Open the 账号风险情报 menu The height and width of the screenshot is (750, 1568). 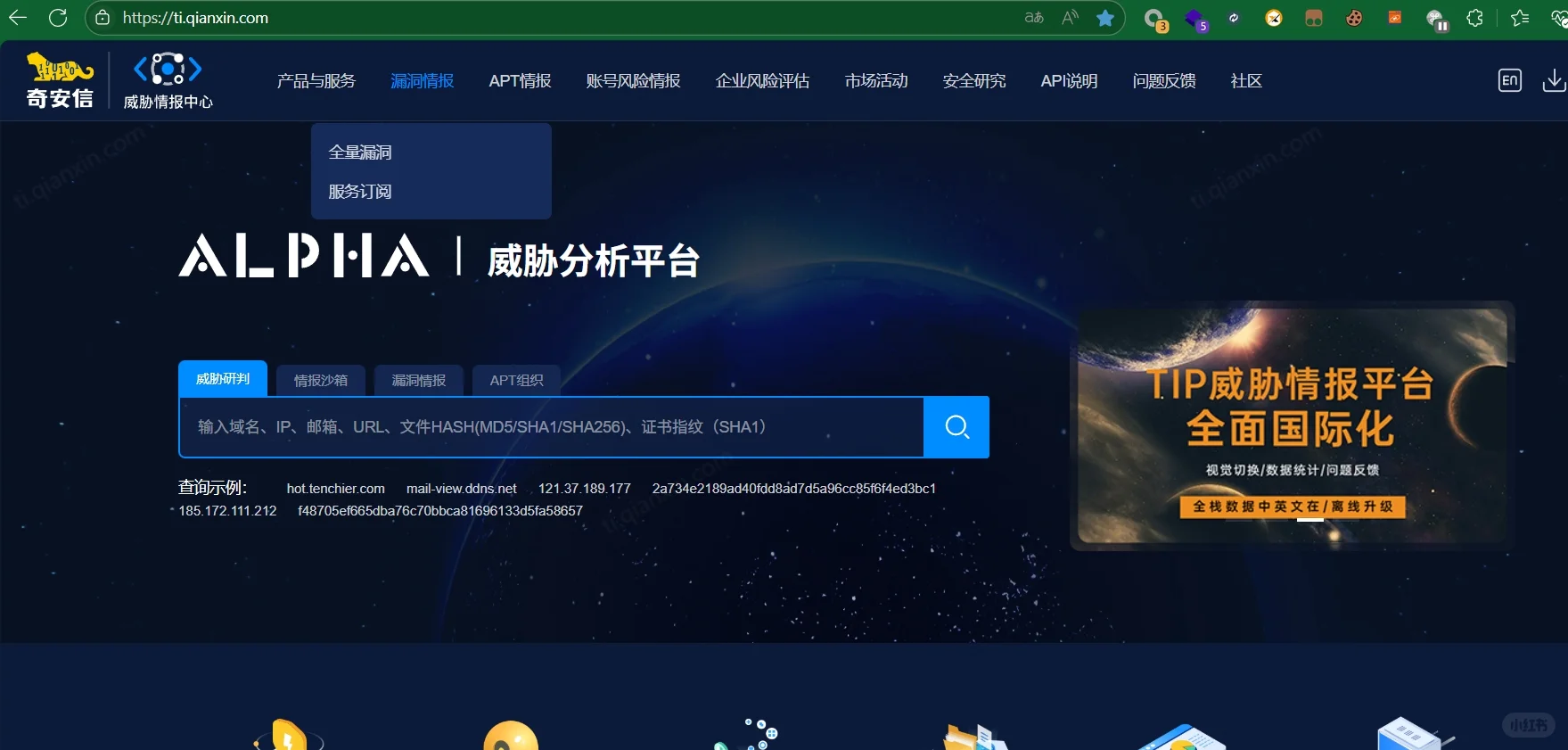pyautogui.click(x=634, y=81)
